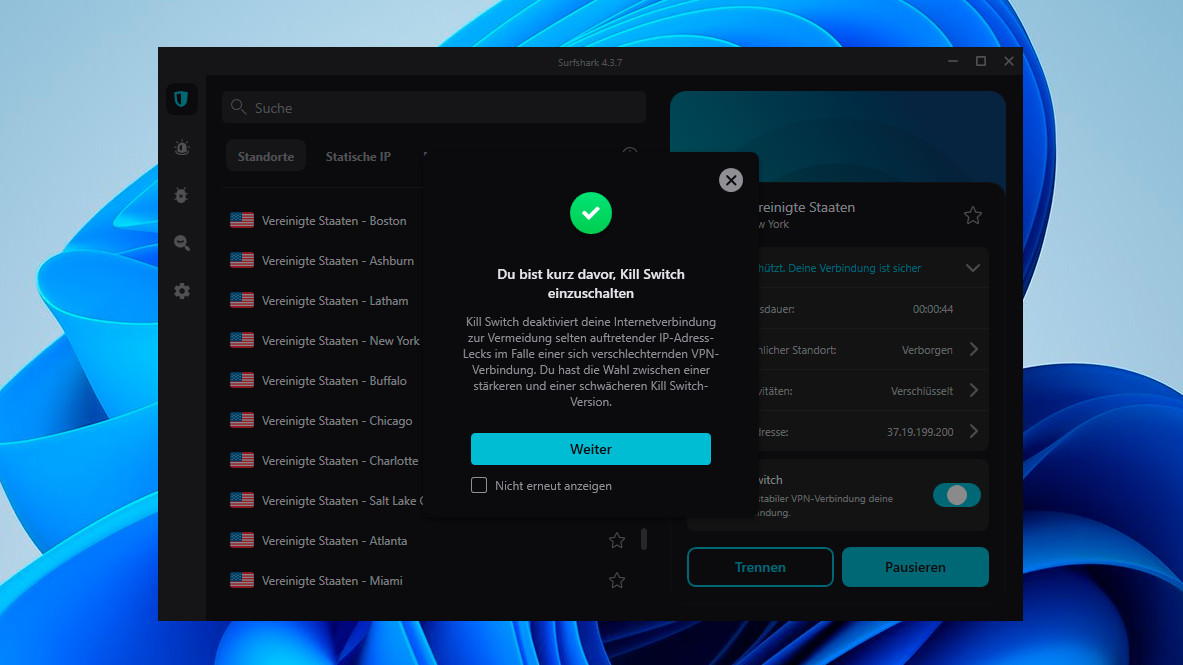This screenshot has height=665, width=1183.
Task: Click the Trennen button
Action: pyautogui.click(x=760, y=567)
